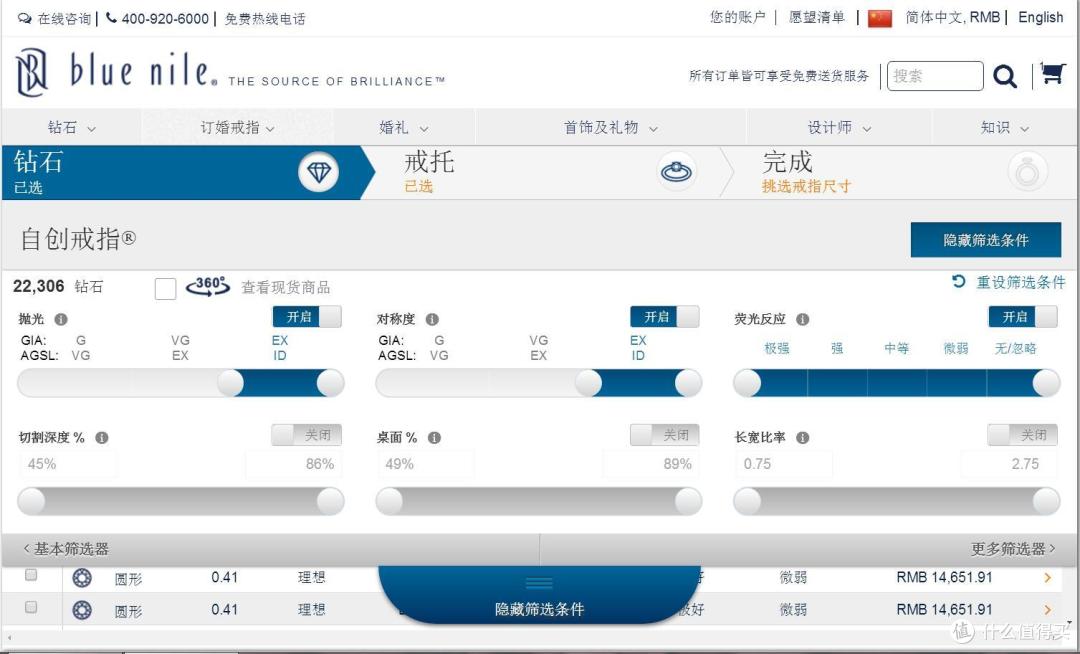
Task: Click the 2.75 maximum ratio field
Action: tap(1010, 464)
